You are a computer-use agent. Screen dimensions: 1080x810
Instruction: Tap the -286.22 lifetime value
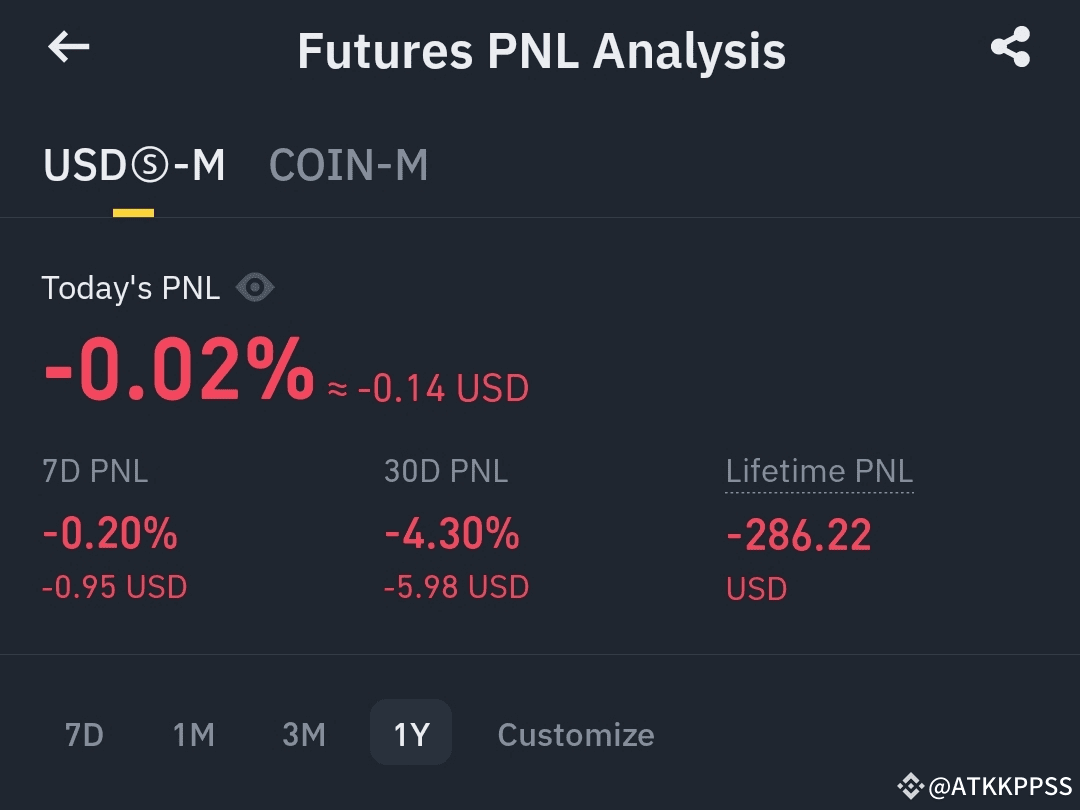(799, 534)
